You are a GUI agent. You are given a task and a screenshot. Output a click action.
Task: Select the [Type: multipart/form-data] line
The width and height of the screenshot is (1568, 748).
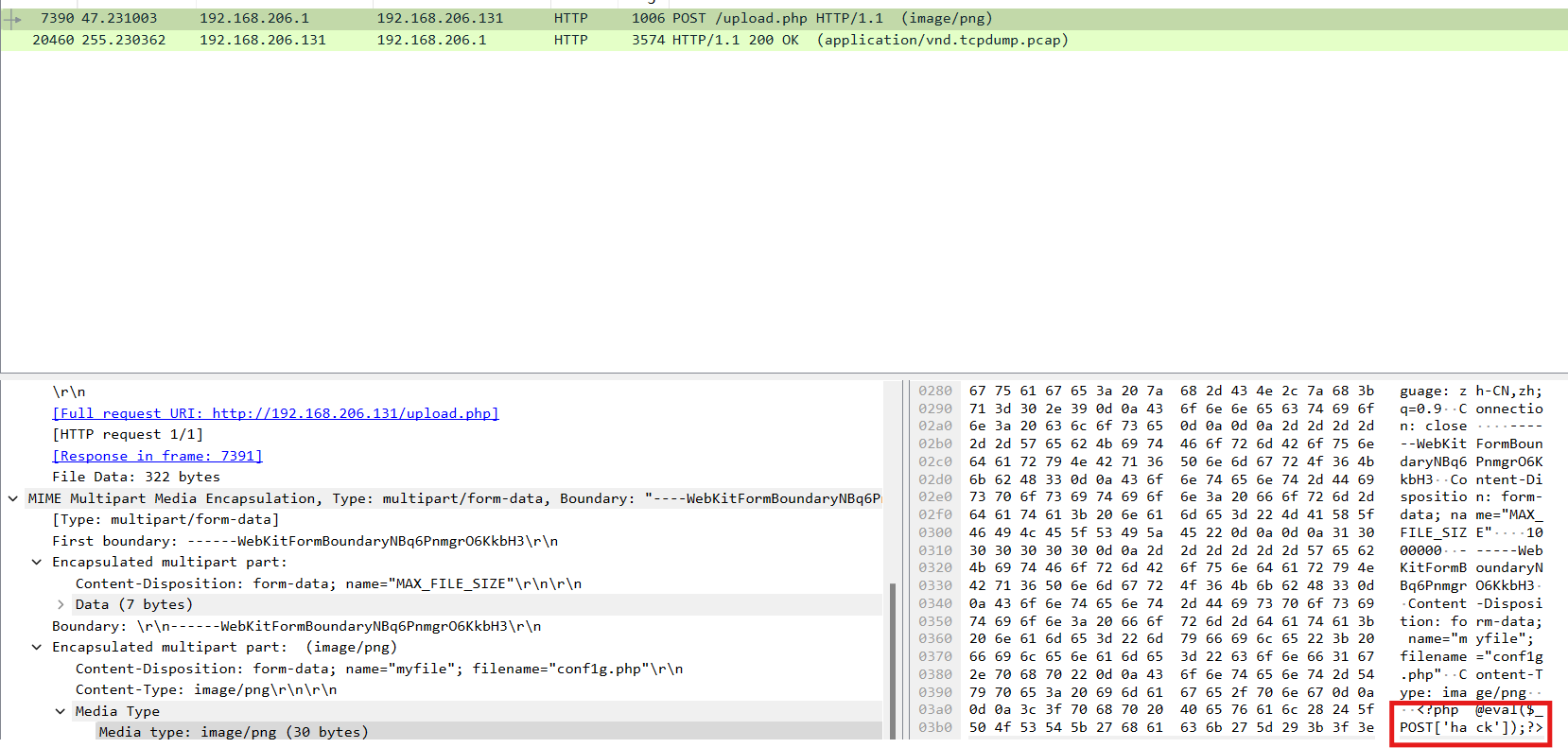166,519
